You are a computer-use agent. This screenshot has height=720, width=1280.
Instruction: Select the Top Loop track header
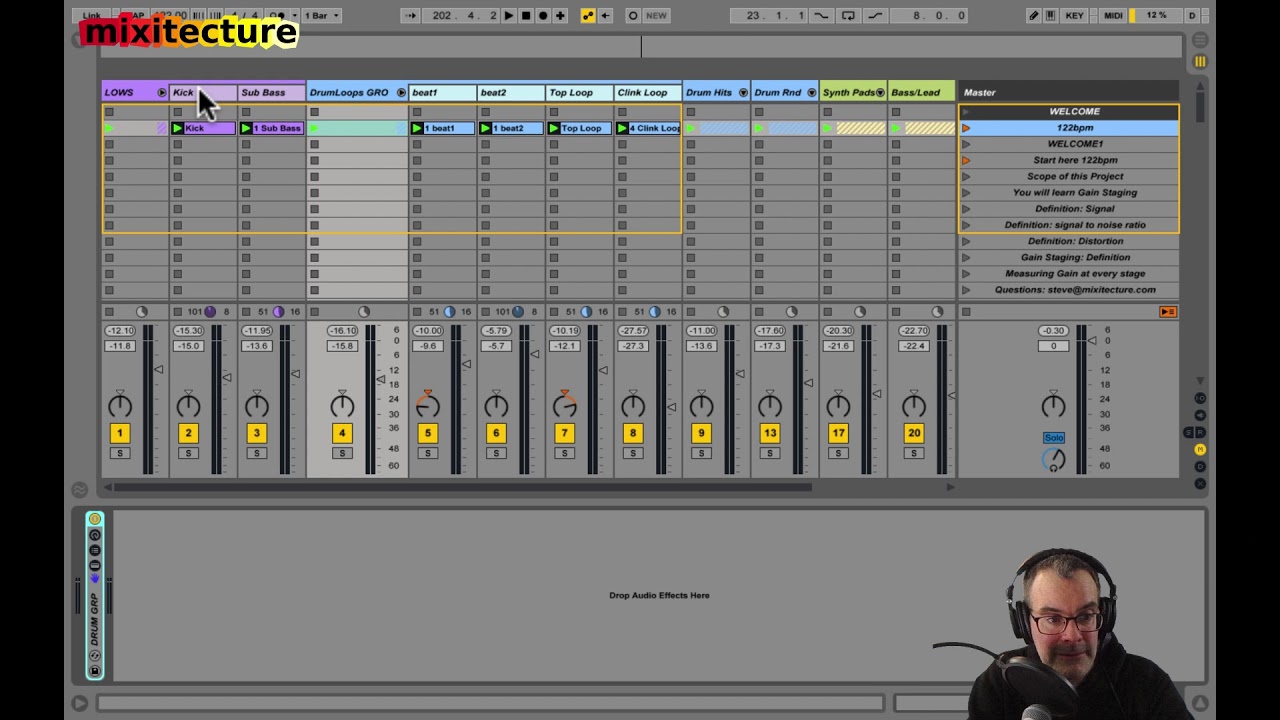pyautogui.click(x=579, y=92)
